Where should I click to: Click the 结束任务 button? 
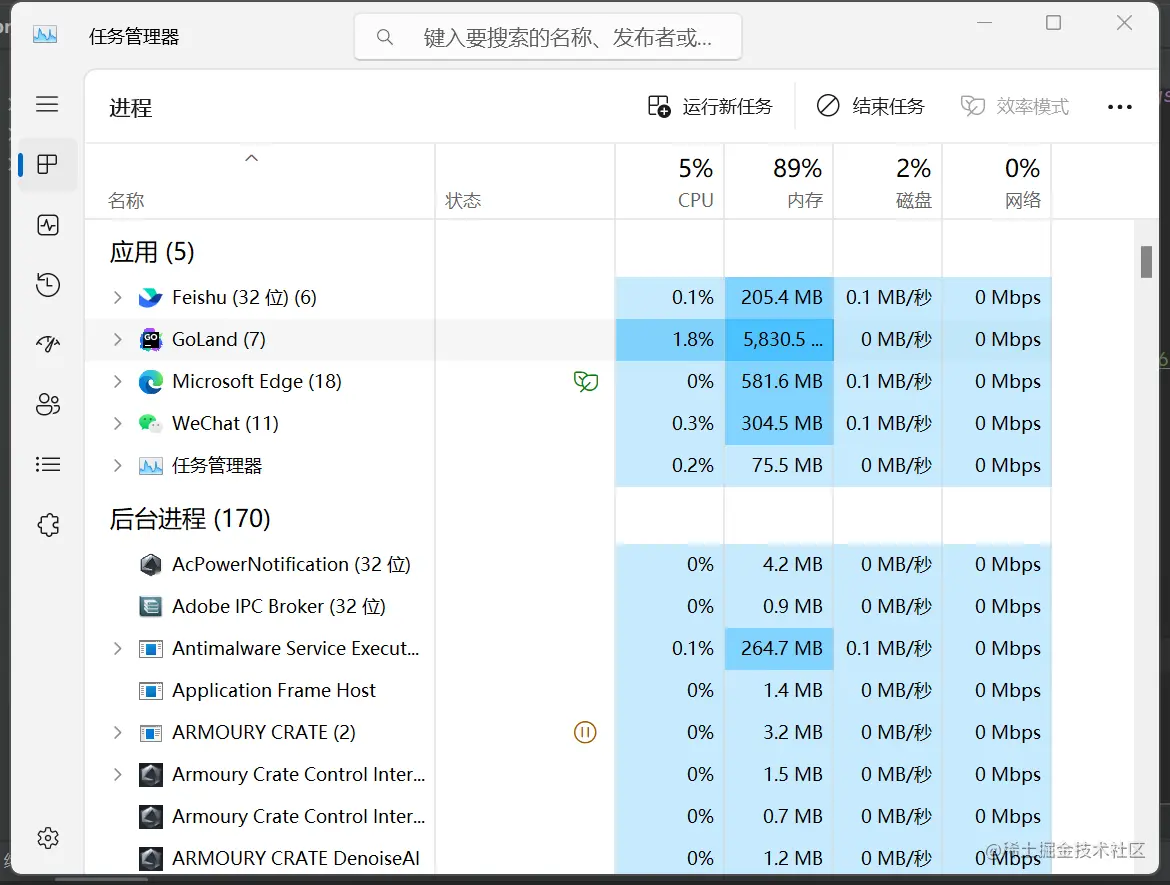pyautogui.click(x=870, y=107)
